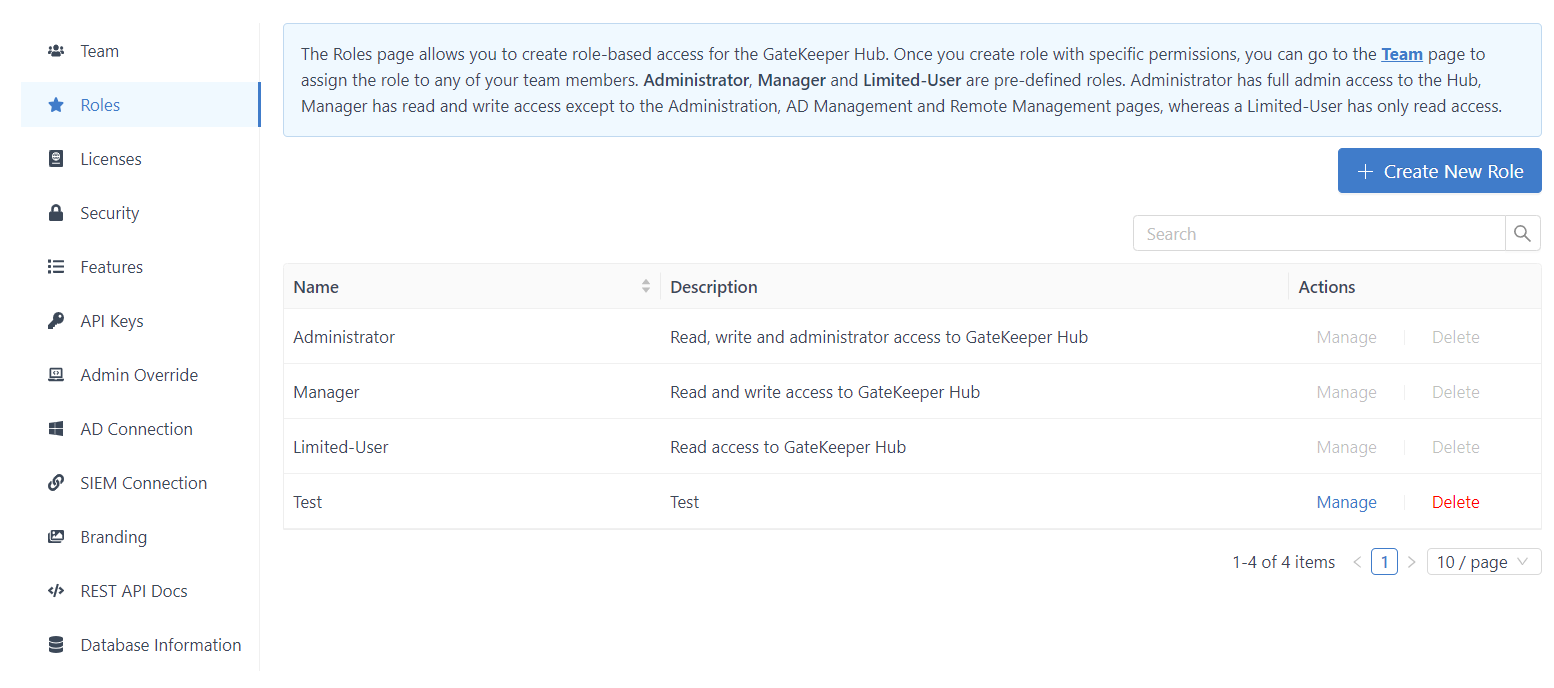Delete the Test role
Screen dimensions: 1554x688
point(1455,502)
